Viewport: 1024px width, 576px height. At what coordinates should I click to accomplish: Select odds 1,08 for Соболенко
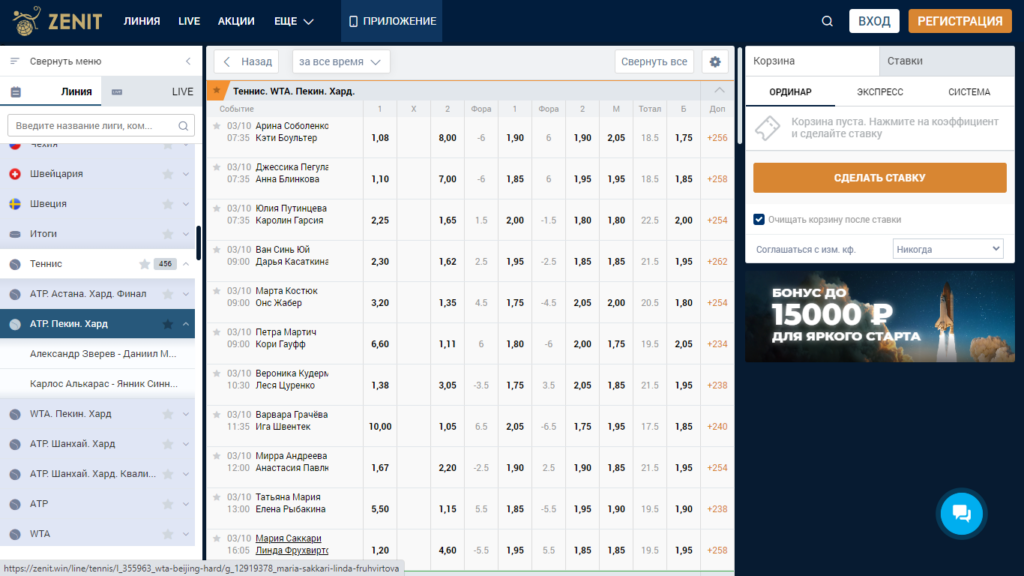(379, 138)
